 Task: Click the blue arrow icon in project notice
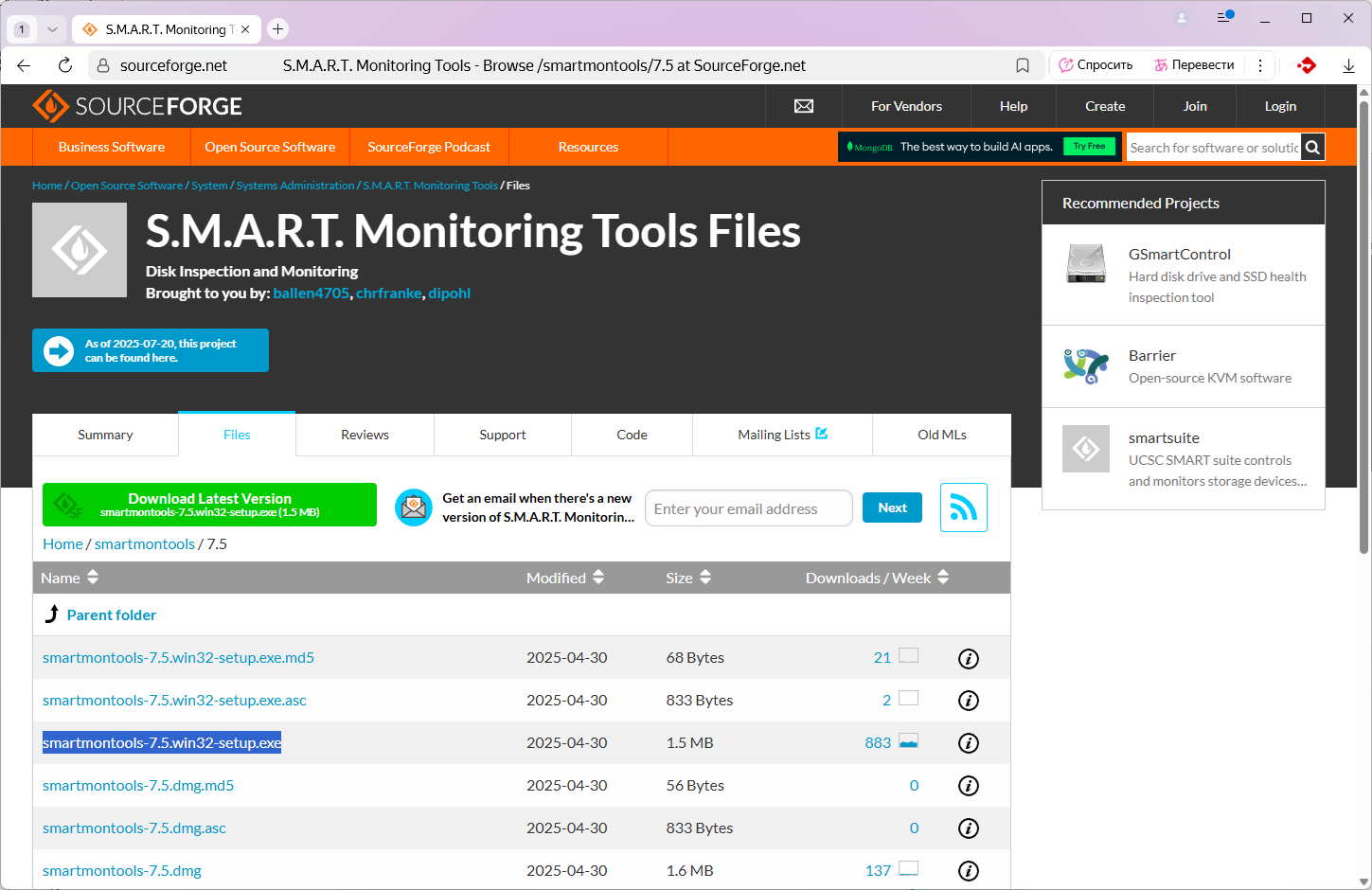59,351
